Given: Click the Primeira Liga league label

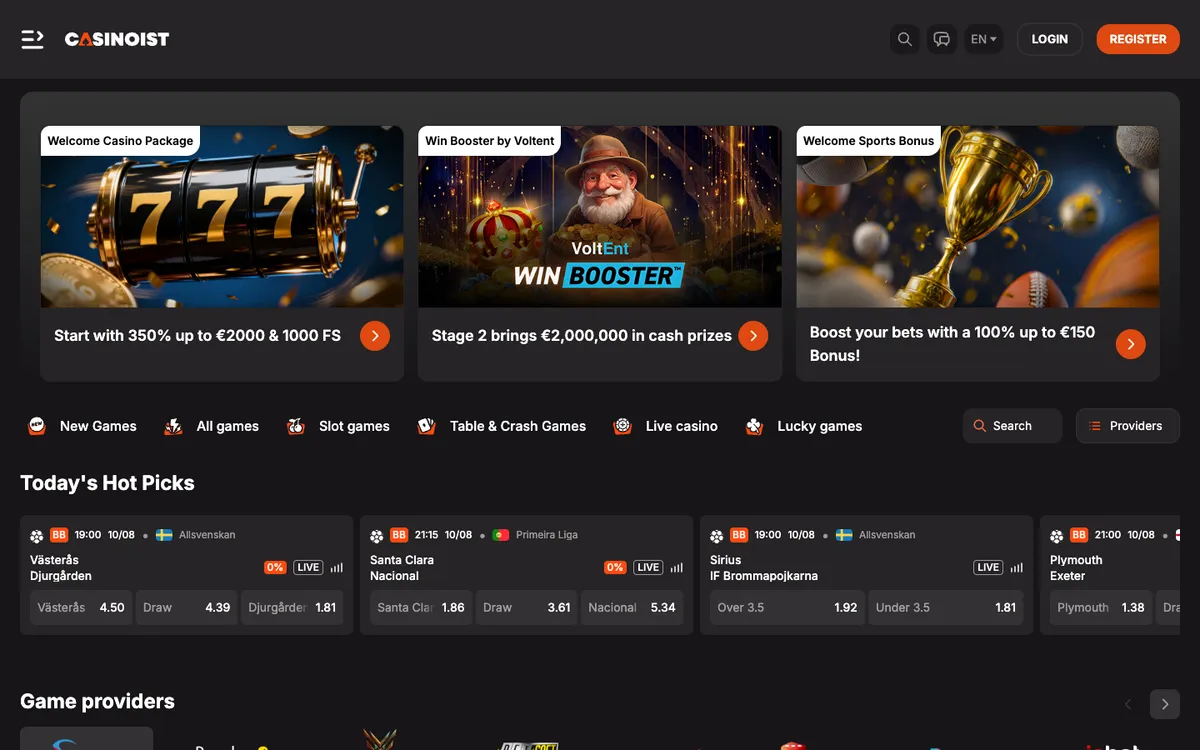Looking at the screenshot, I should click(547, 535).
